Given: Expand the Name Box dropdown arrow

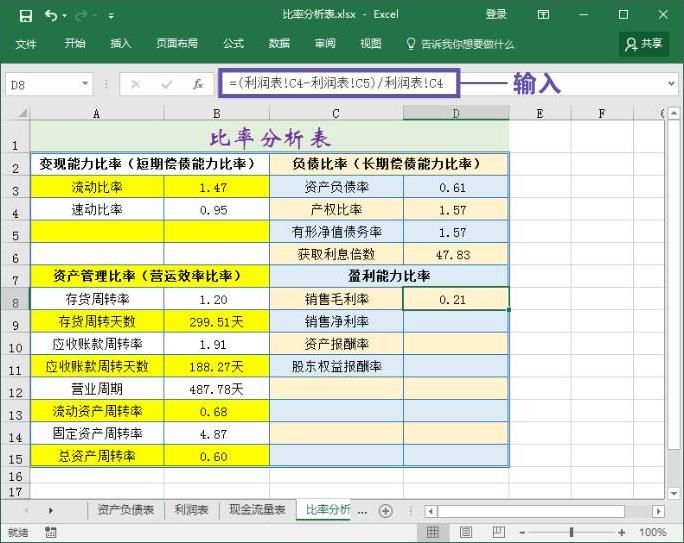Looking at the screenshot, I should (x=85, y=84).
